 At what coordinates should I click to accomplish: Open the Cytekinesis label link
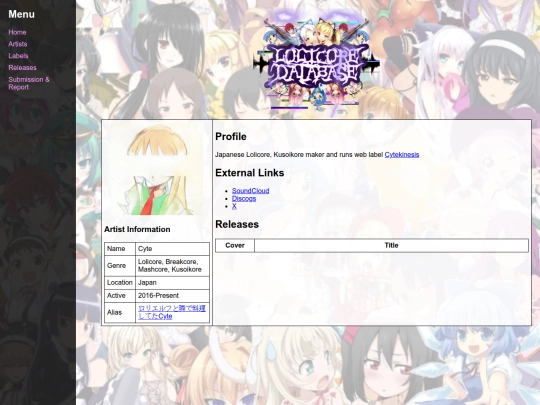coord(402,155)
